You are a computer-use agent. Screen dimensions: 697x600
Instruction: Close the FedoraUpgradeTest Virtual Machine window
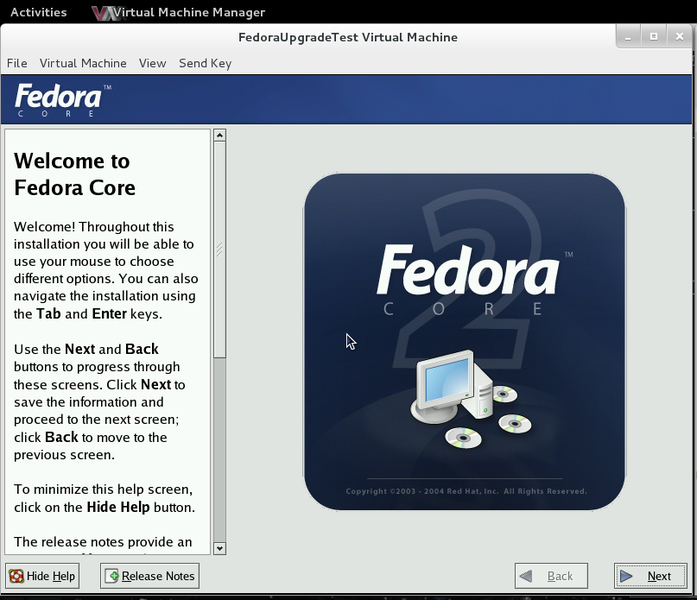677,37
